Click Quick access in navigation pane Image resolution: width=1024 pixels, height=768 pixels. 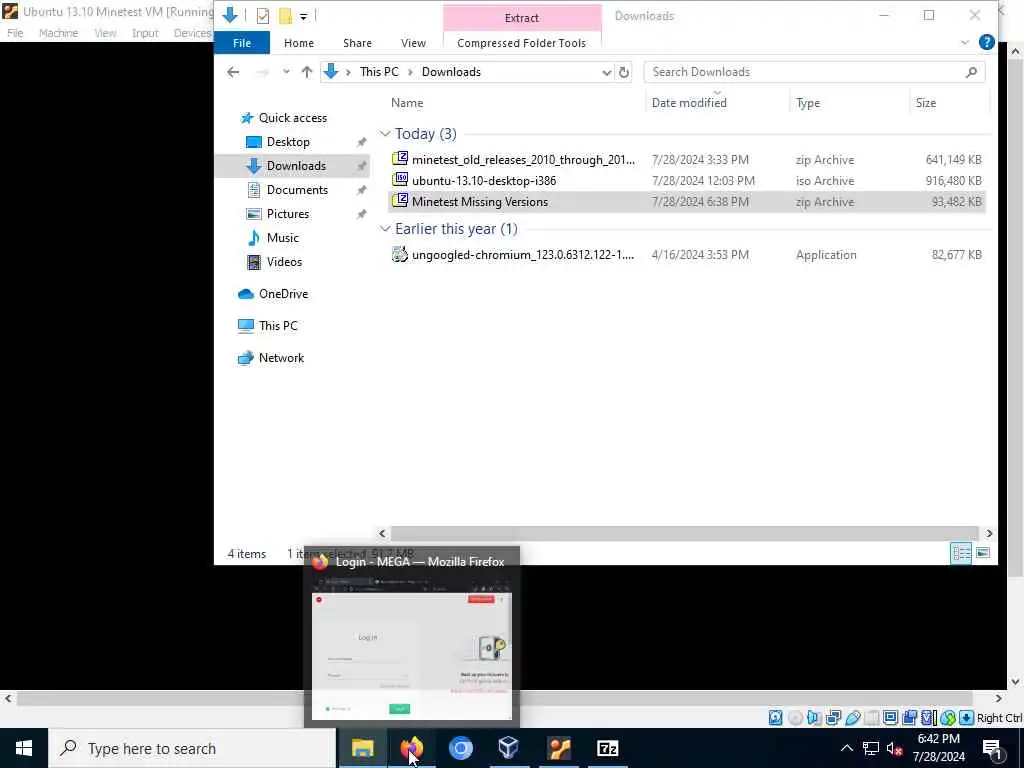click(x=292, y=118)
